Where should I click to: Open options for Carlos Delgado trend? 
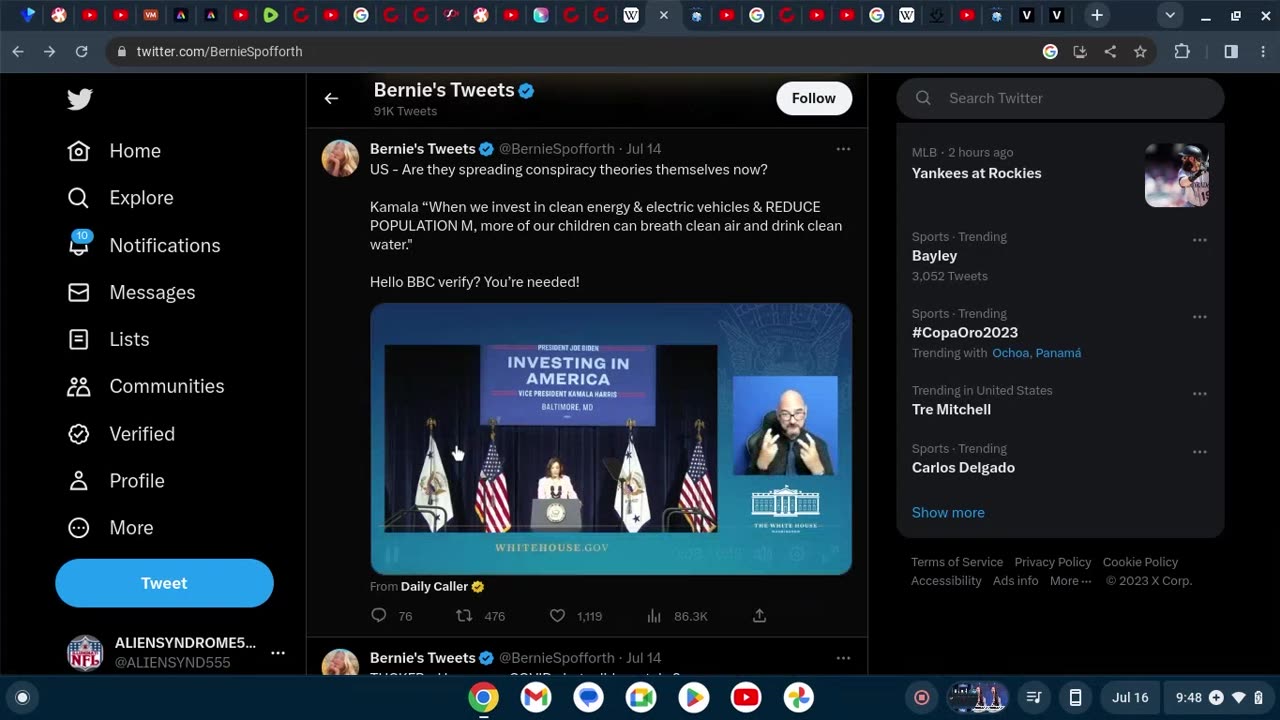(1199, 452)
